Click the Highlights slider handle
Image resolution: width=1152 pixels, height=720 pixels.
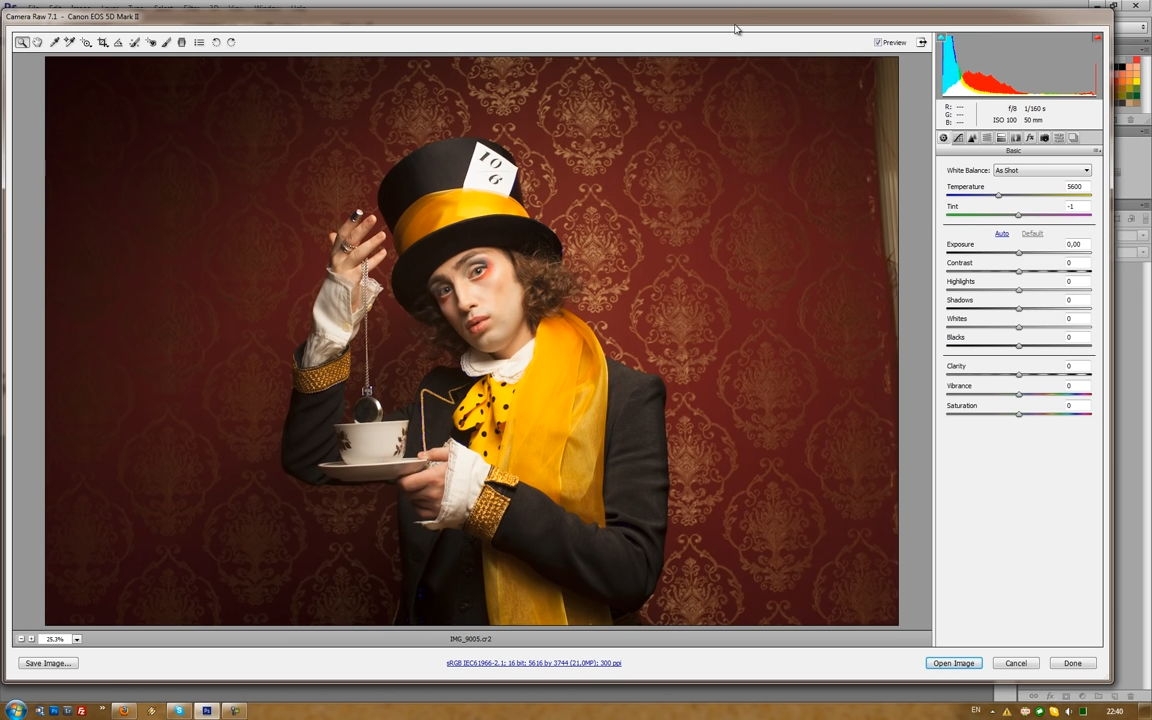tap(1018, 290)
